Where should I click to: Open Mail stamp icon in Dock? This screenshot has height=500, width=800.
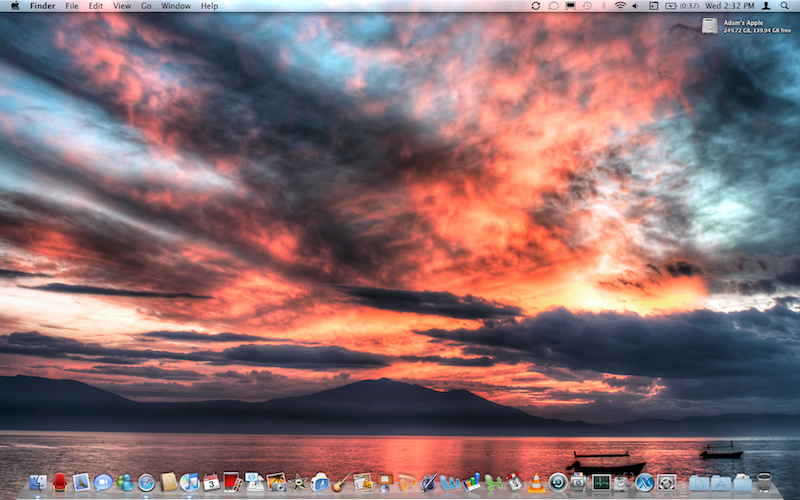81,482
